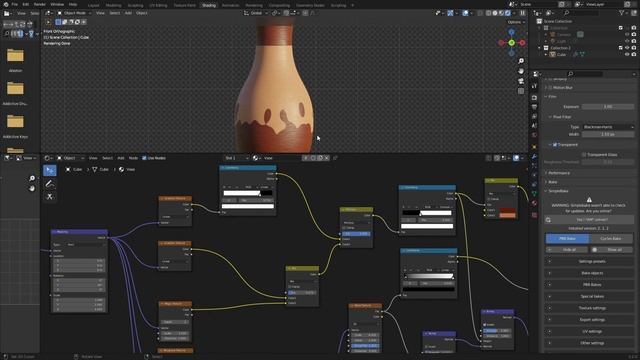640x360 pixels.
Task: Enable the Transparent Glass checkbox
Action: pos(584,155)
